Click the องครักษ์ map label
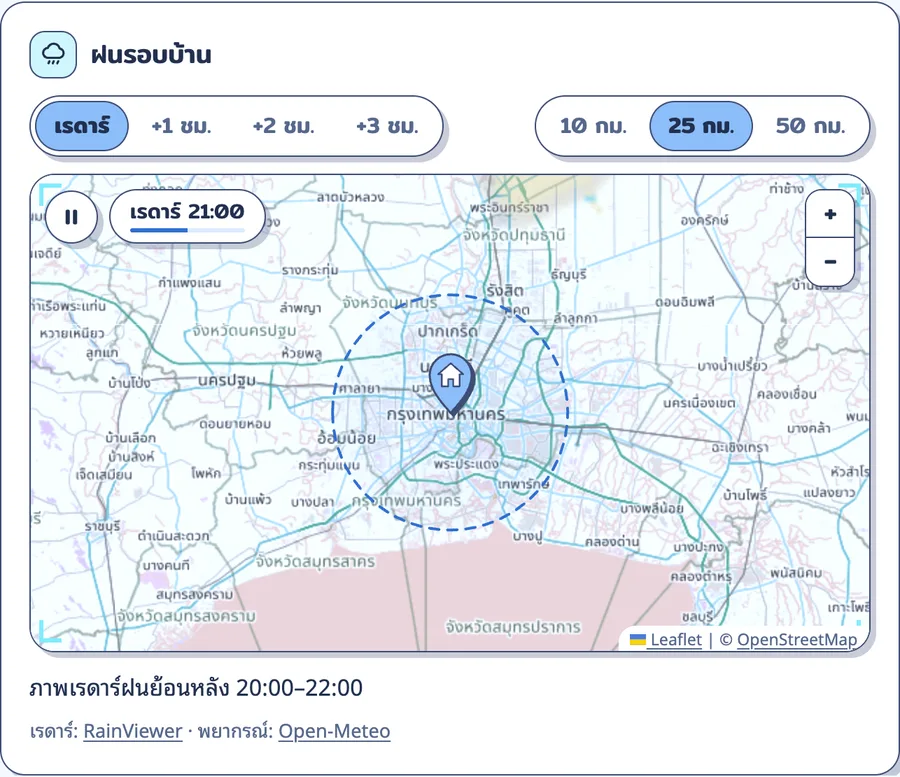The height and width of the screenshot is (777, 900). tap(704, 220)
